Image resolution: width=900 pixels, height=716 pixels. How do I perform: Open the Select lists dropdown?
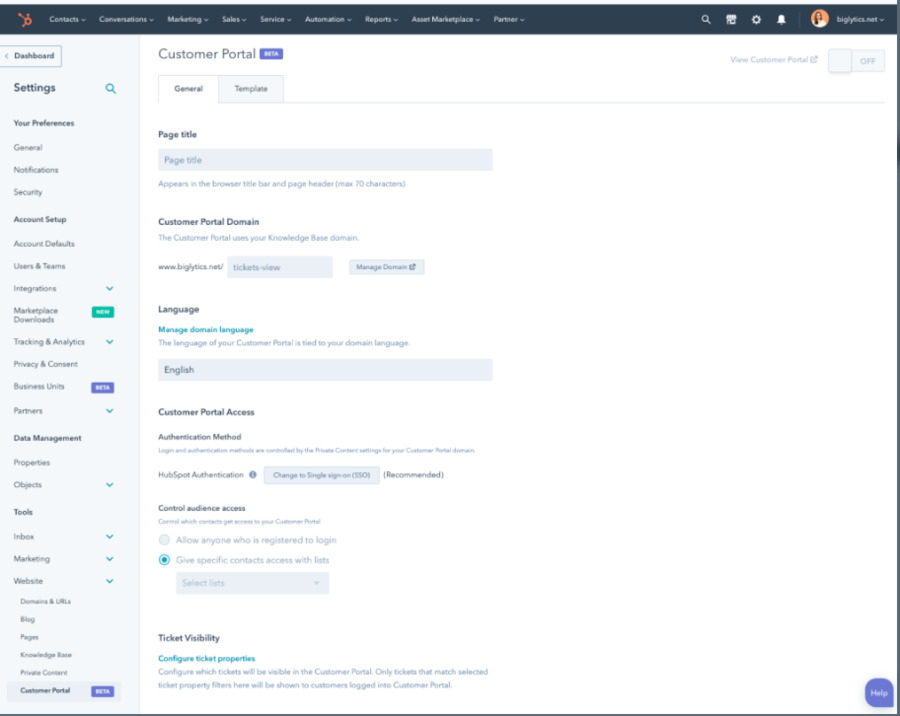coord(252,583)
